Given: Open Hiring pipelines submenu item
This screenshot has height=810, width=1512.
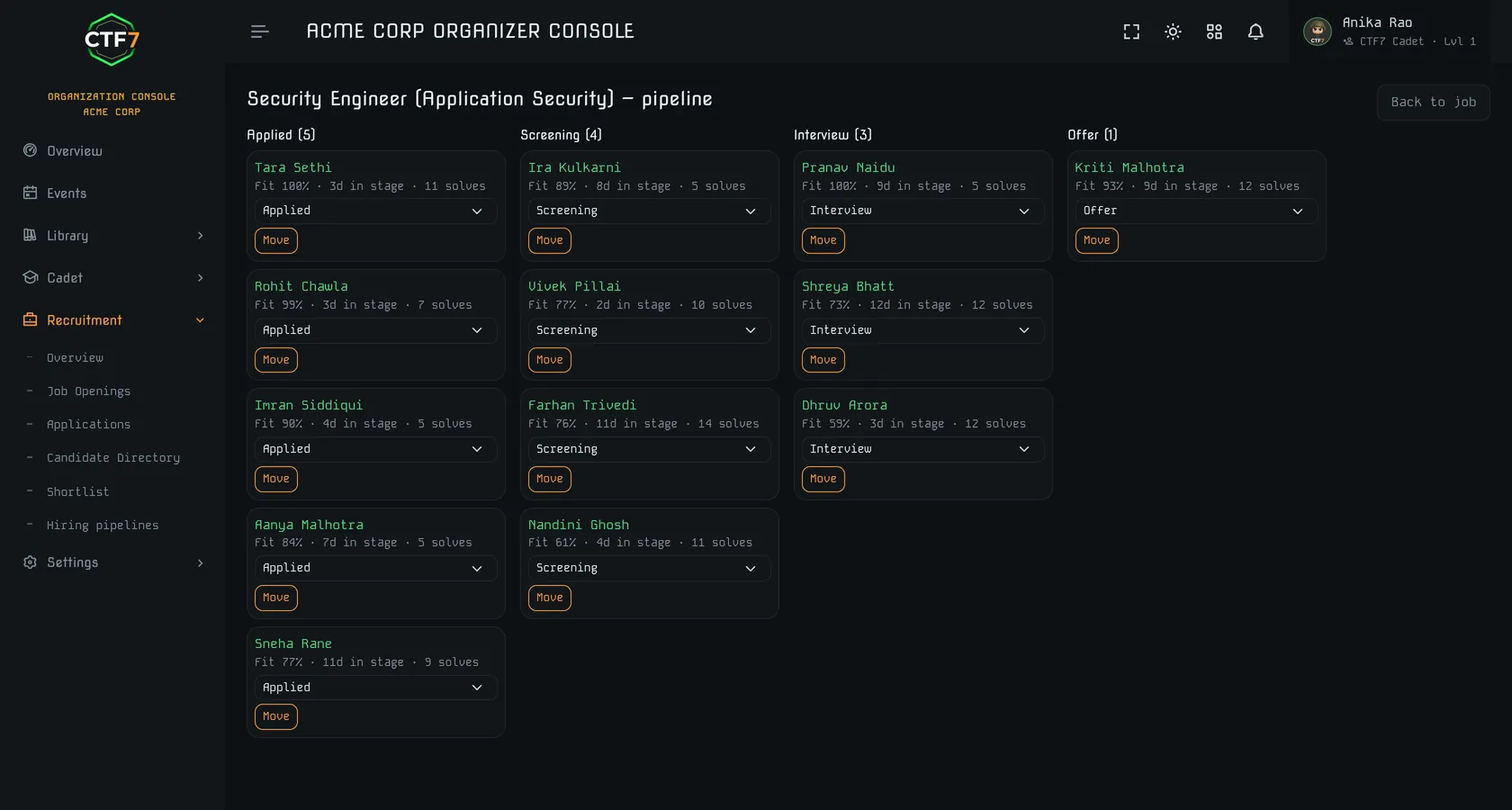Looking at the screenshot, I should point(103,526).
